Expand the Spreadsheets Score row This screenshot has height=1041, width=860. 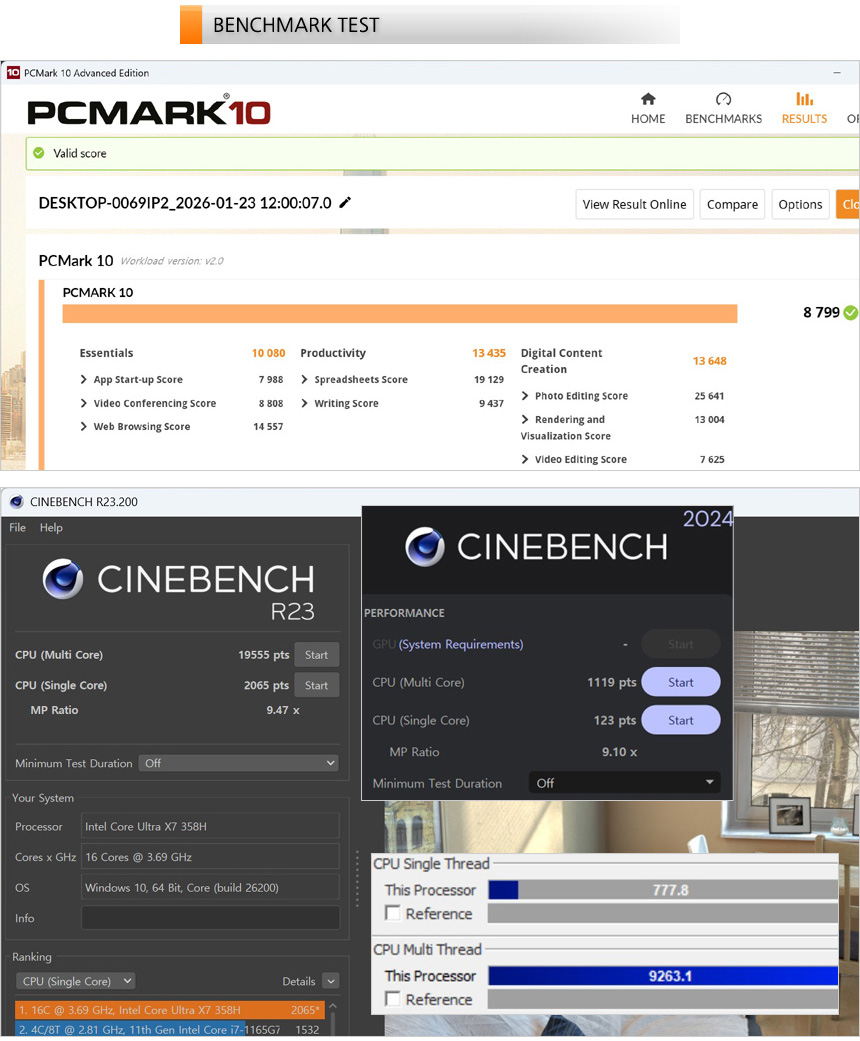click(x=305, y=380)
